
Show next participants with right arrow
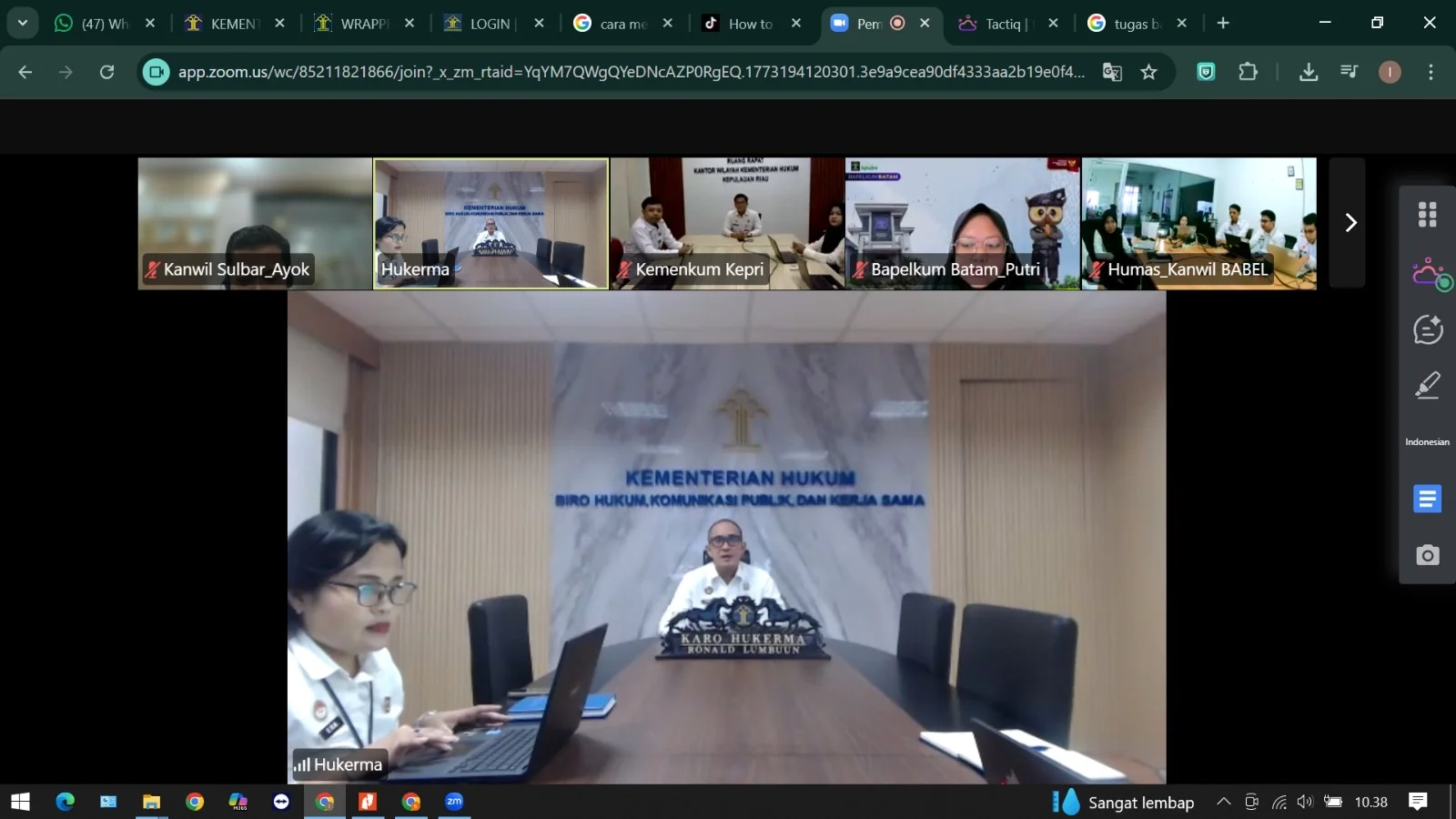1350,223
